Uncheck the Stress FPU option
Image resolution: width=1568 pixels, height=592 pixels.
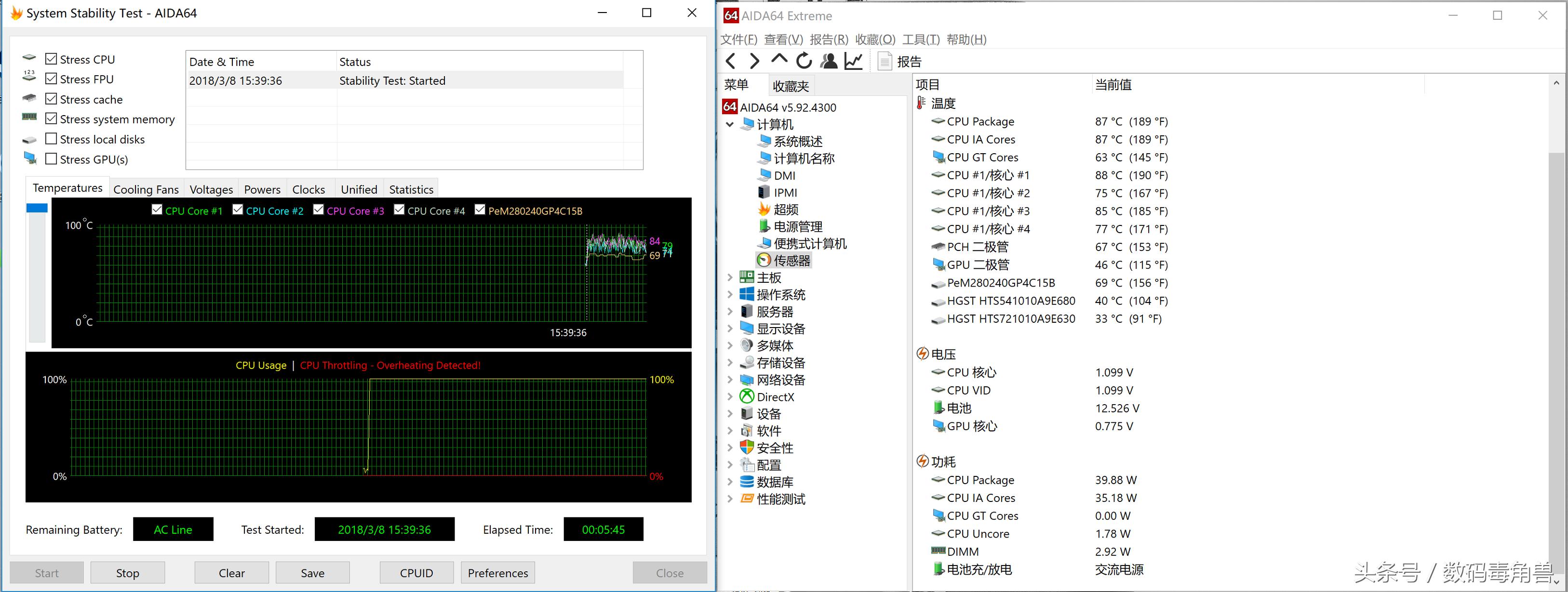pyautogui.click(x=51, y=78)
